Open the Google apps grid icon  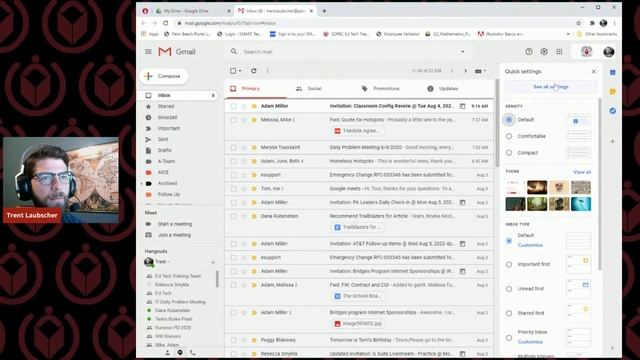coord(559,52)
